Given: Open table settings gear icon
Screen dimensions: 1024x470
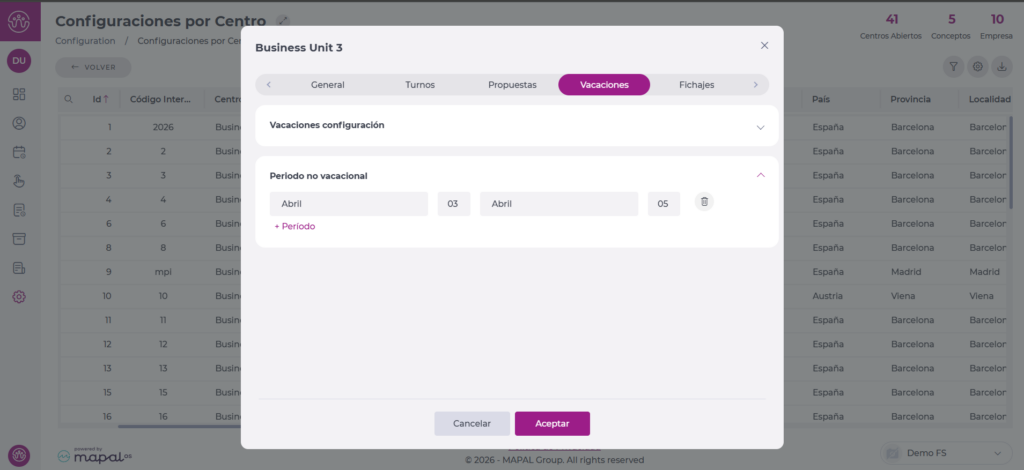Looking at the screenshot, I should point(978,67).
